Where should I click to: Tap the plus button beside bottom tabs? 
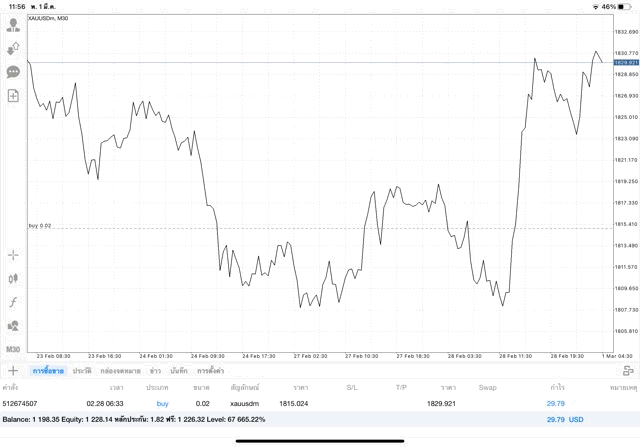[x=13, y=371]
